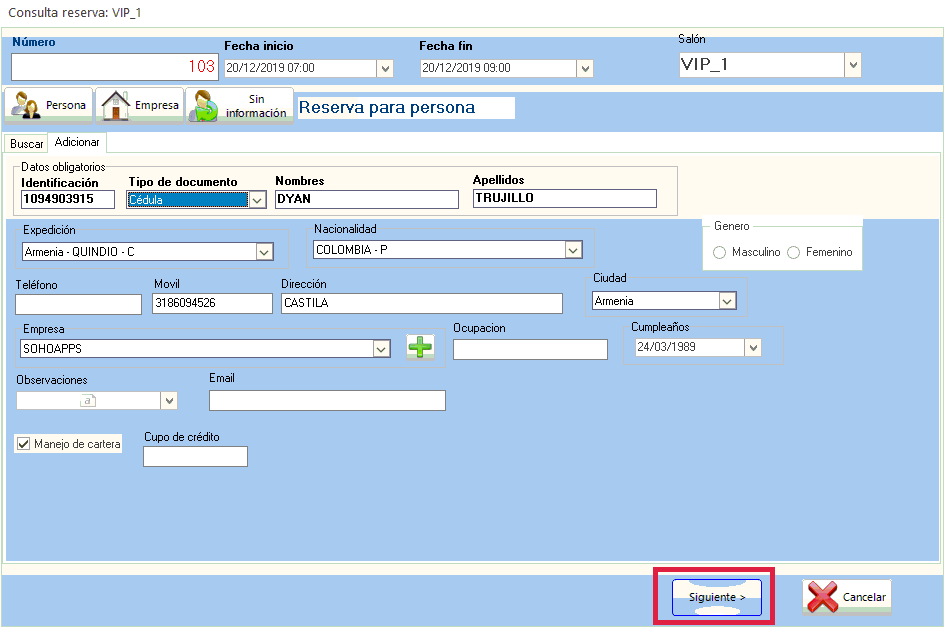Expand the Ciudad Armenia dropdown
This screenshot has width=948, height=633.
click(727, 301)
